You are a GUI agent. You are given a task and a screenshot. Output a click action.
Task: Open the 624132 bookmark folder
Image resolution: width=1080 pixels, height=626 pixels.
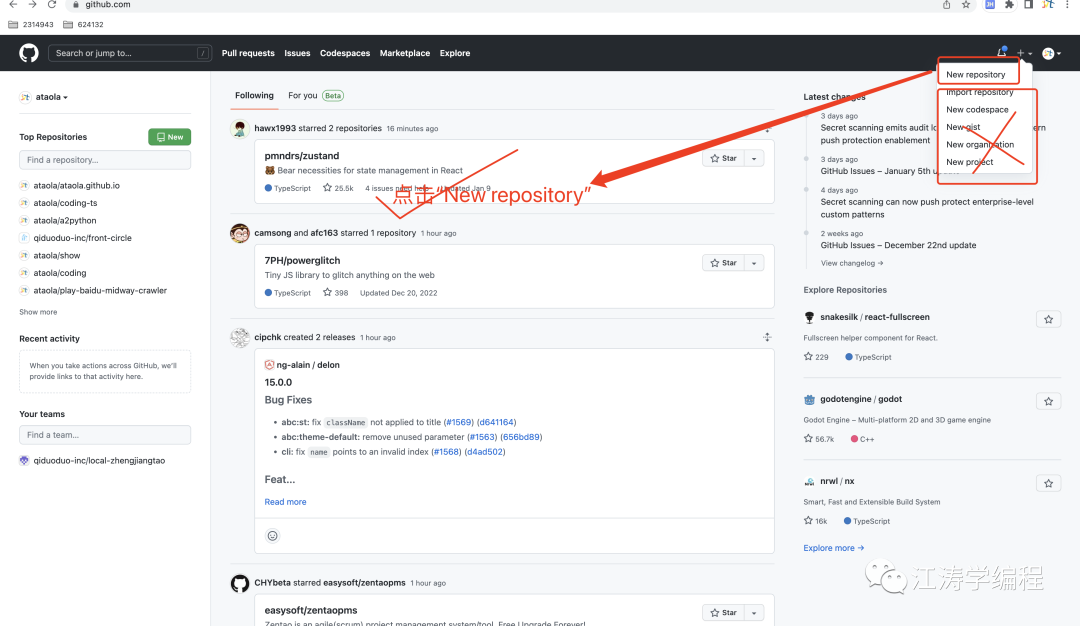[x=83, y=24]
